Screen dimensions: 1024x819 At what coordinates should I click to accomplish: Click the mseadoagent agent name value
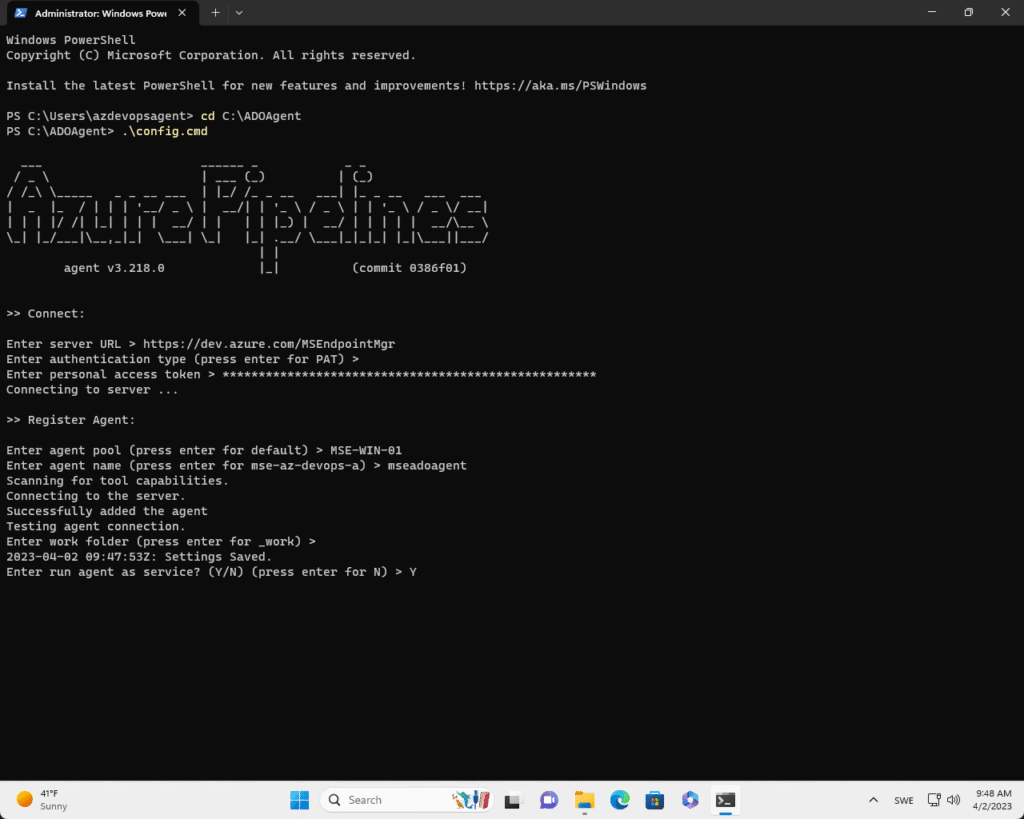coord(427,466)
